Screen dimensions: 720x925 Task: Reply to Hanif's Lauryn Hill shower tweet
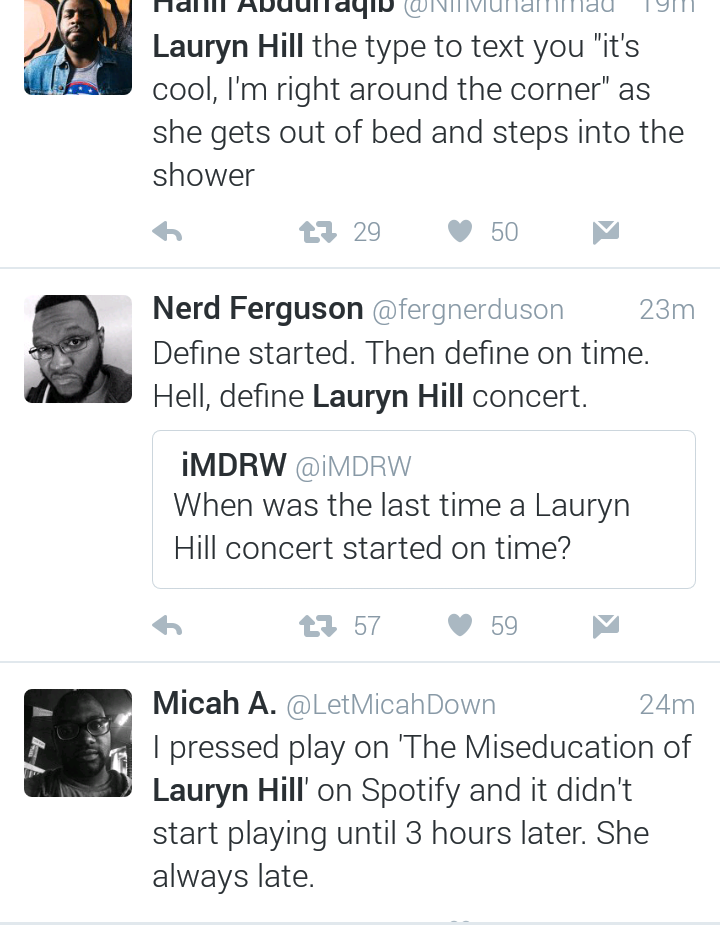pyautogui.click(x=168, y=232)
